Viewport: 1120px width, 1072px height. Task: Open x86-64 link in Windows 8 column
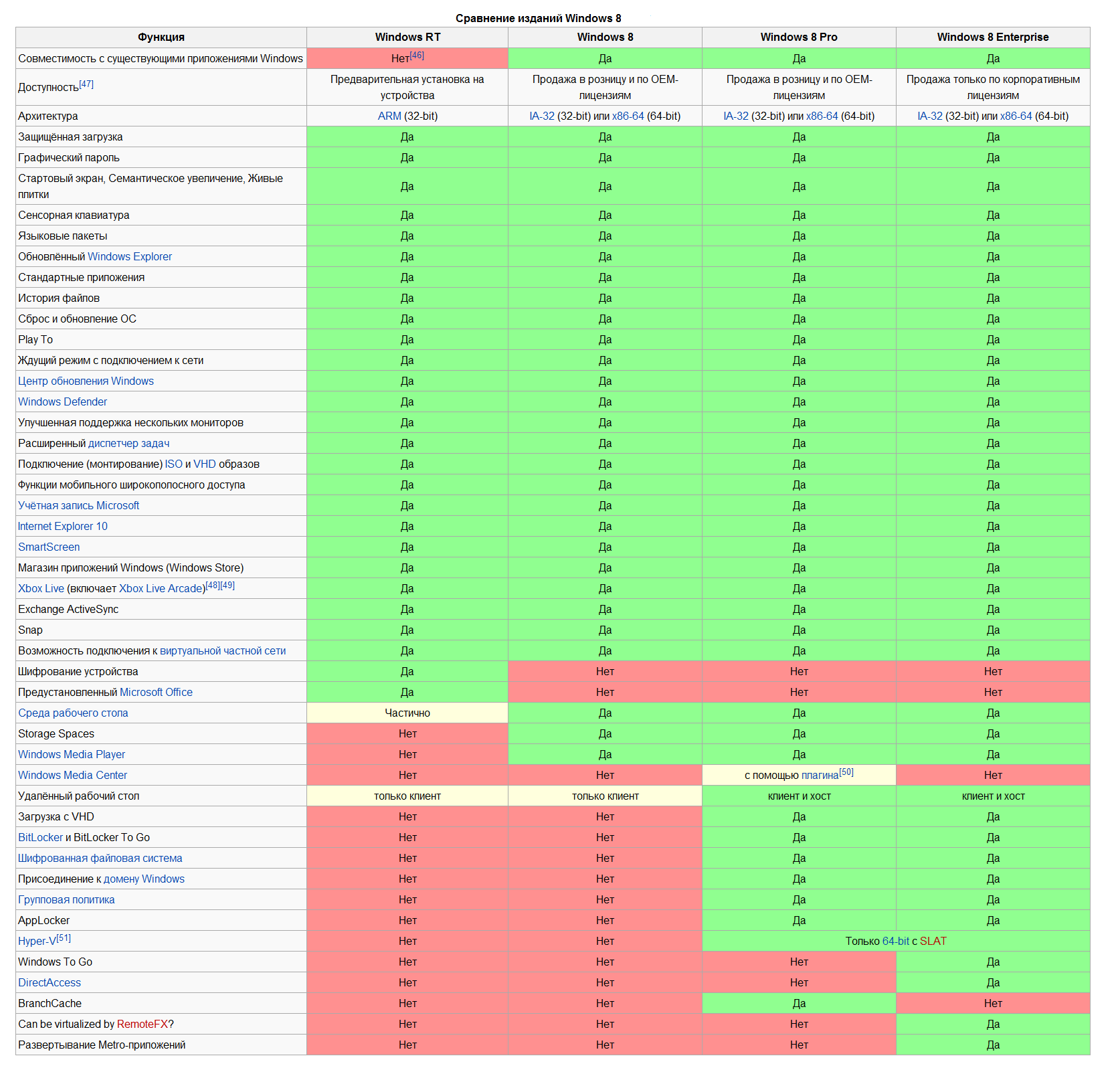tap(628, 116)
